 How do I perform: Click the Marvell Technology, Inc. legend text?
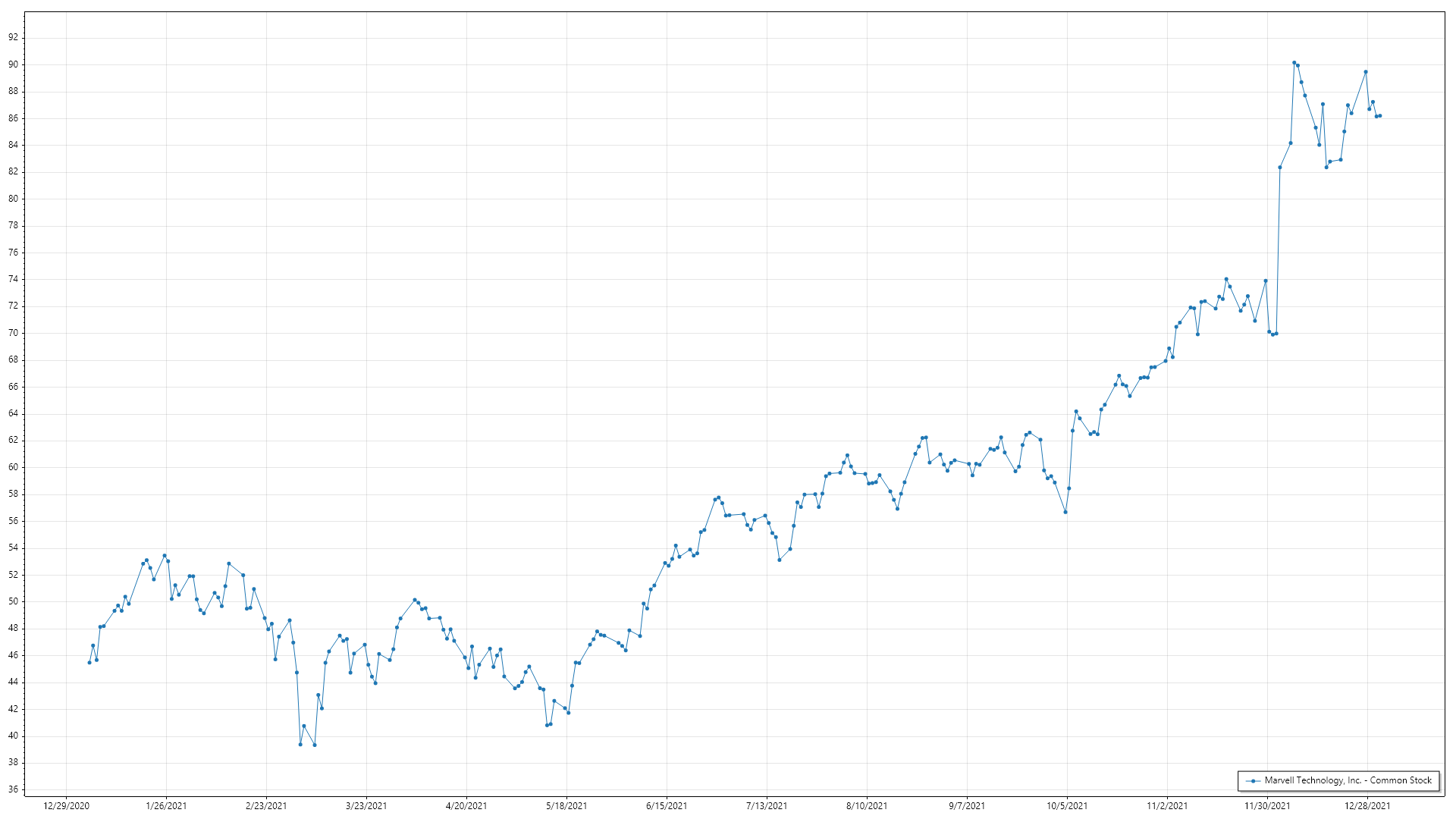click(x=1348, y=780)
